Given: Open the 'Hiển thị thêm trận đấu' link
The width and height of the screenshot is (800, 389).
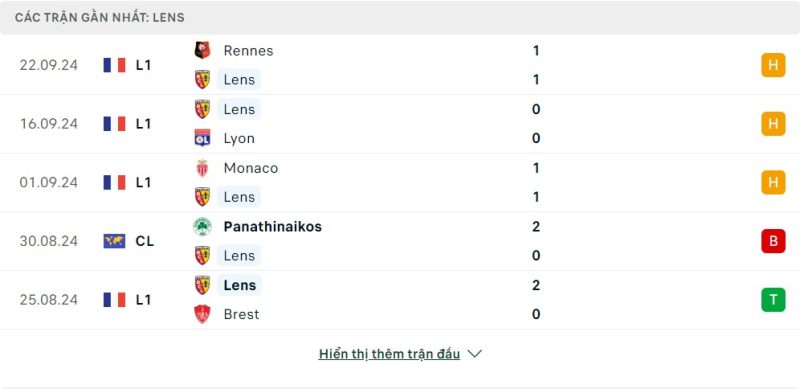Looking at the screenshot, I should (x=389, y=354).
